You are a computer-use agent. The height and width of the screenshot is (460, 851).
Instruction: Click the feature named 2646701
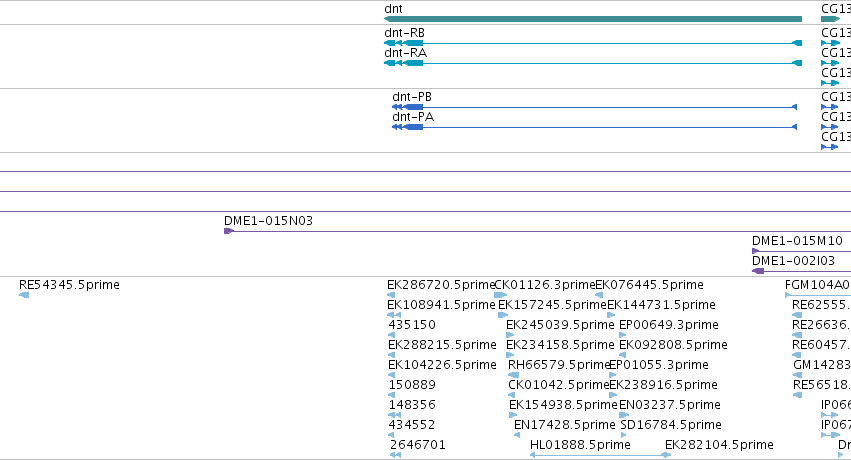tap(417, 445)
